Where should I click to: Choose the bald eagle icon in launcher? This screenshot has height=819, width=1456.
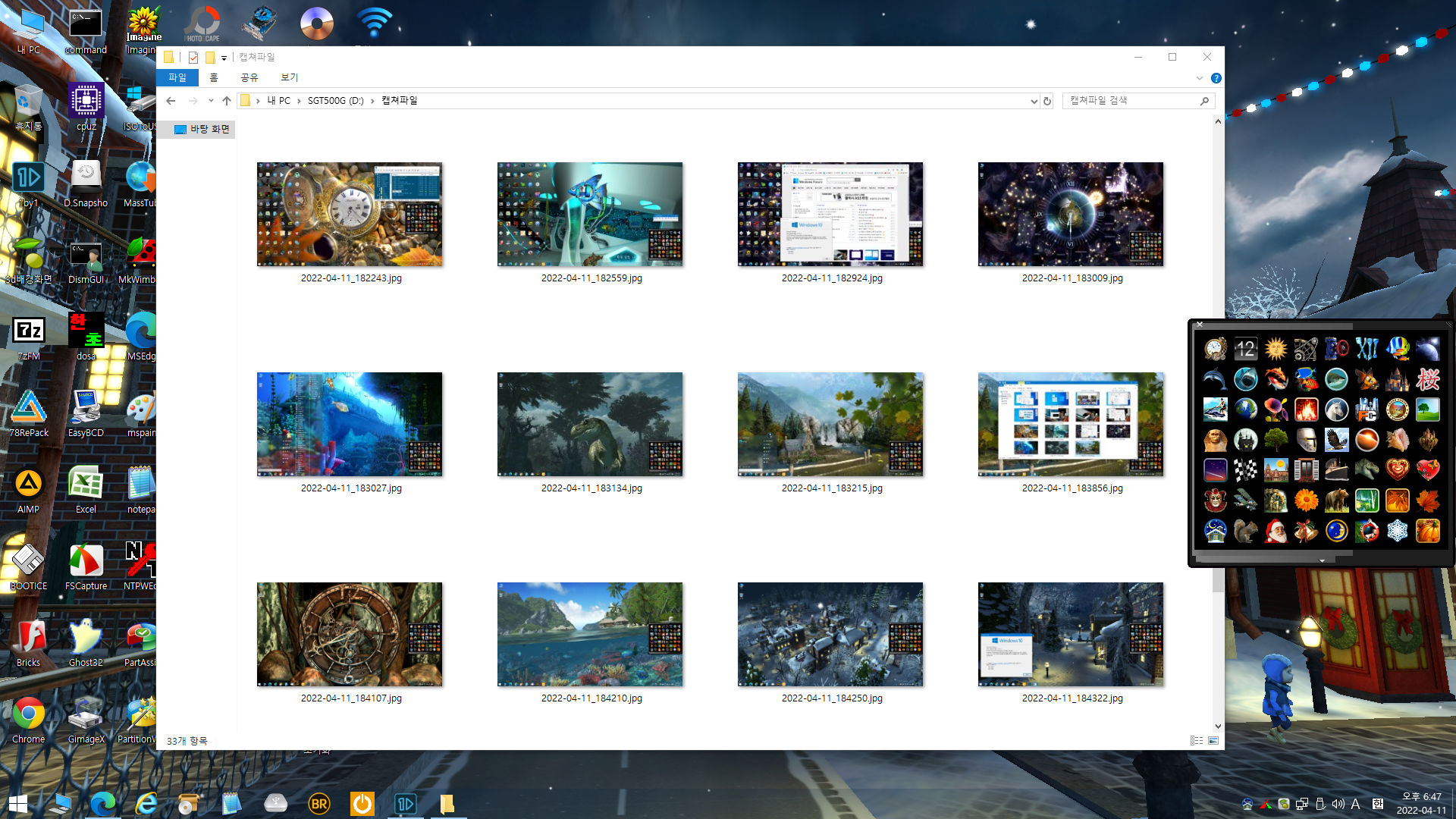pos(1336,440)
